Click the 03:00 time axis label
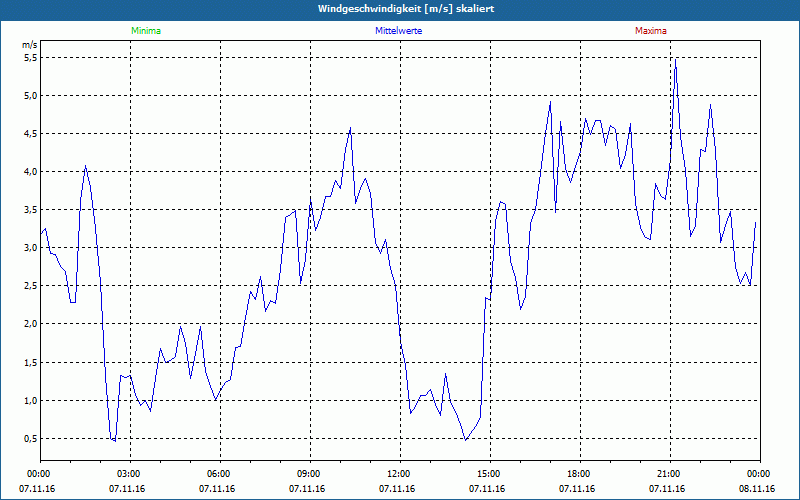 pyautogui.click(x=131, y=474)
